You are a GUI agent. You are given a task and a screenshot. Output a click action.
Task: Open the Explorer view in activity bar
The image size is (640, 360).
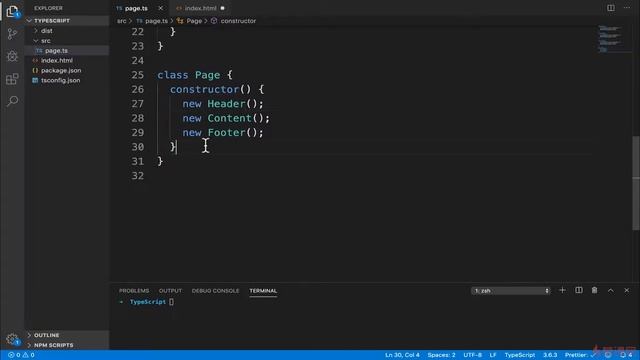click(x=12, y=11)
